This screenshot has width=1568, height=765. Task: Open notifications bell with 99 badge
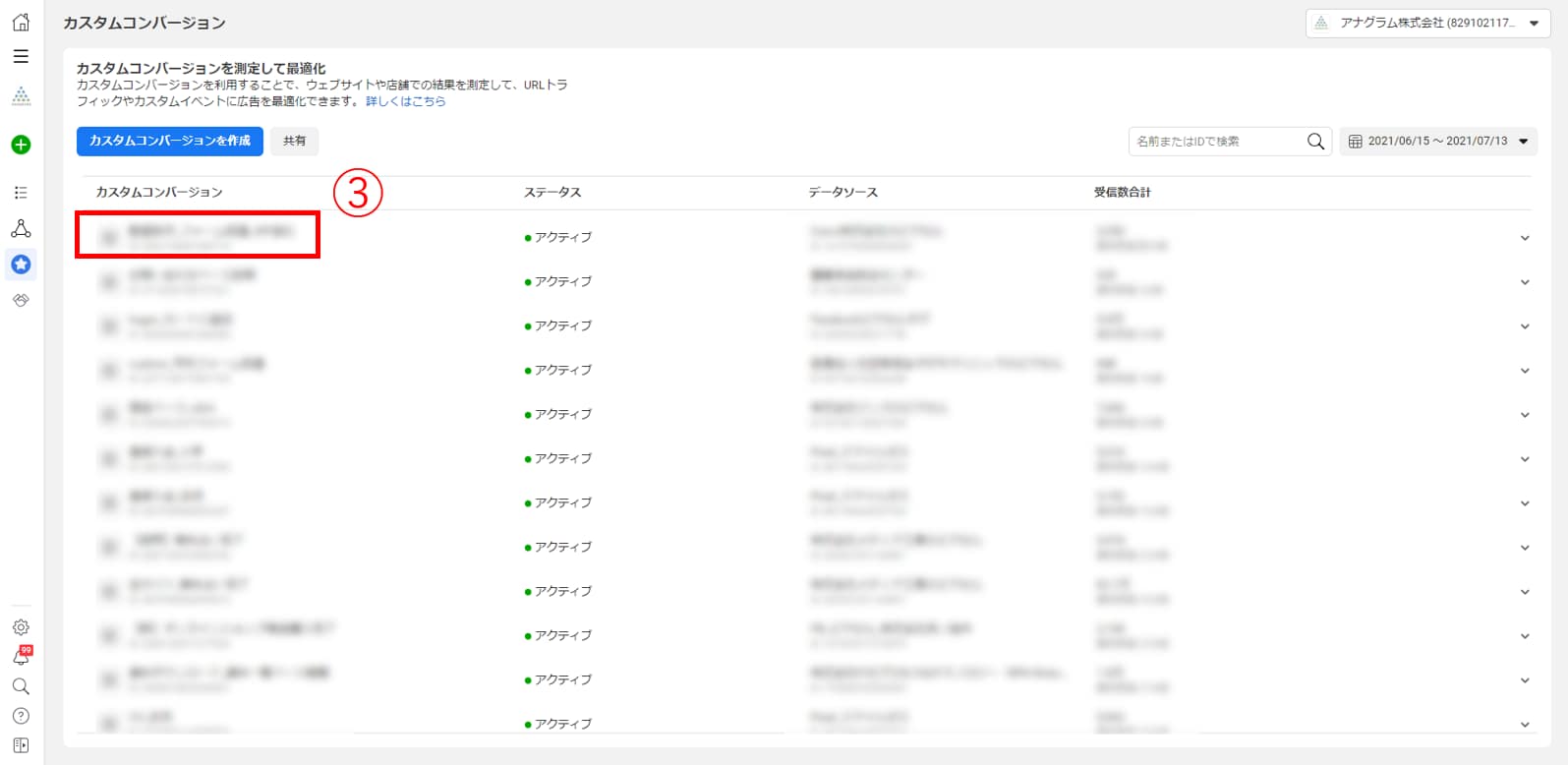21,657
